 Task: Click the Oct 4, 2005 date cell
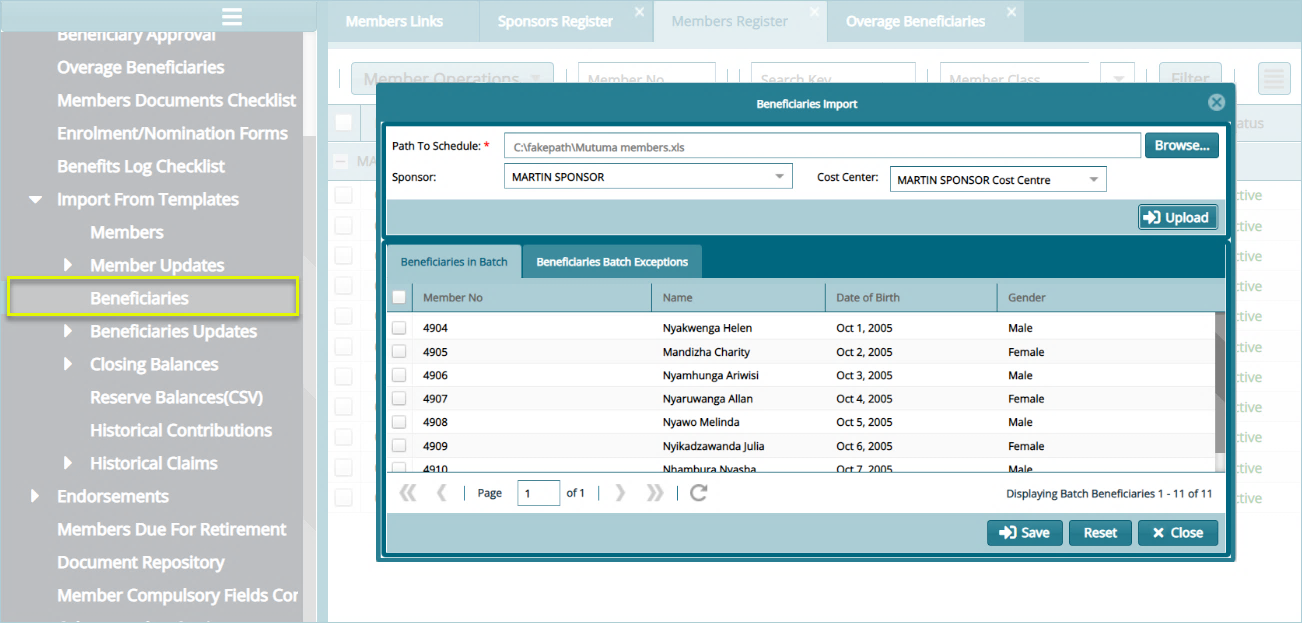[865, 399]
